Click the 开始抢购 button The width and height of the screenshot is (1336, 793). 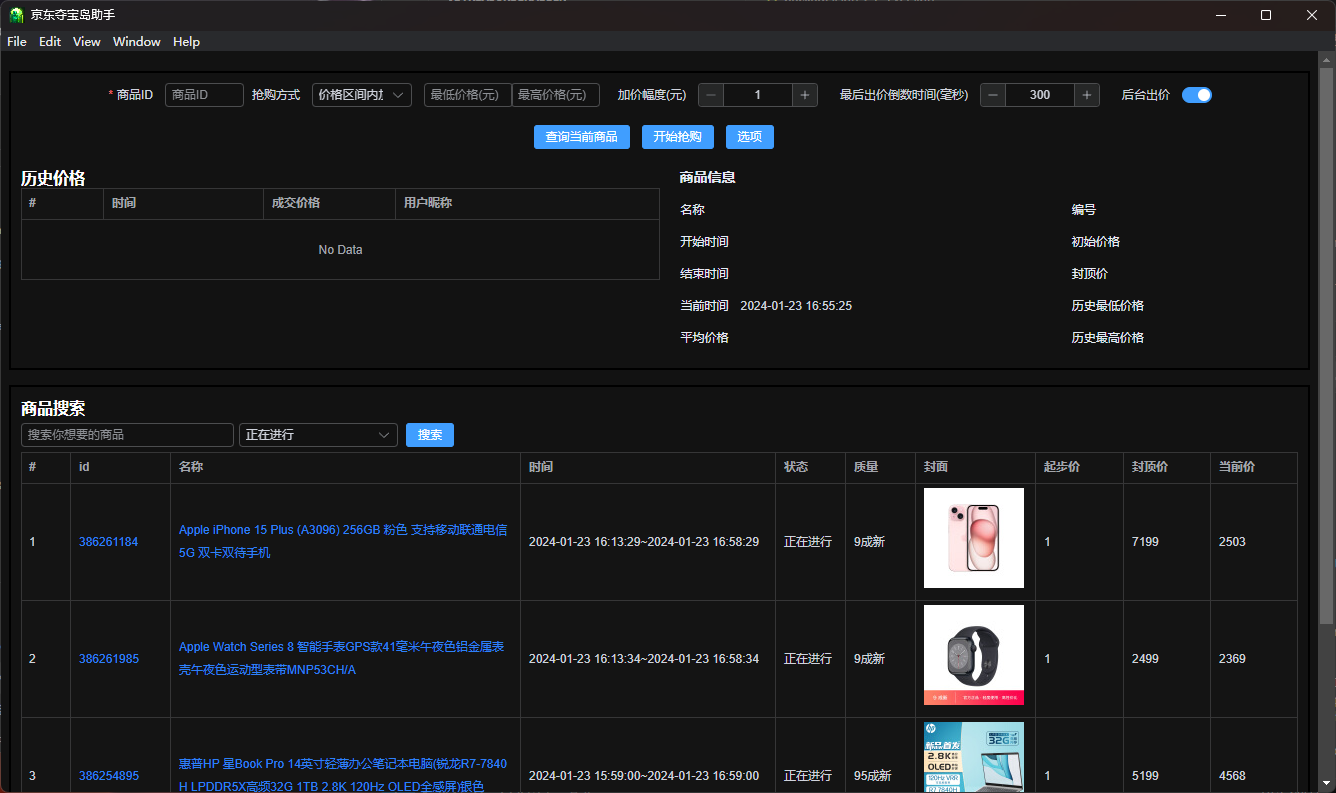click(x=677, y=137)
